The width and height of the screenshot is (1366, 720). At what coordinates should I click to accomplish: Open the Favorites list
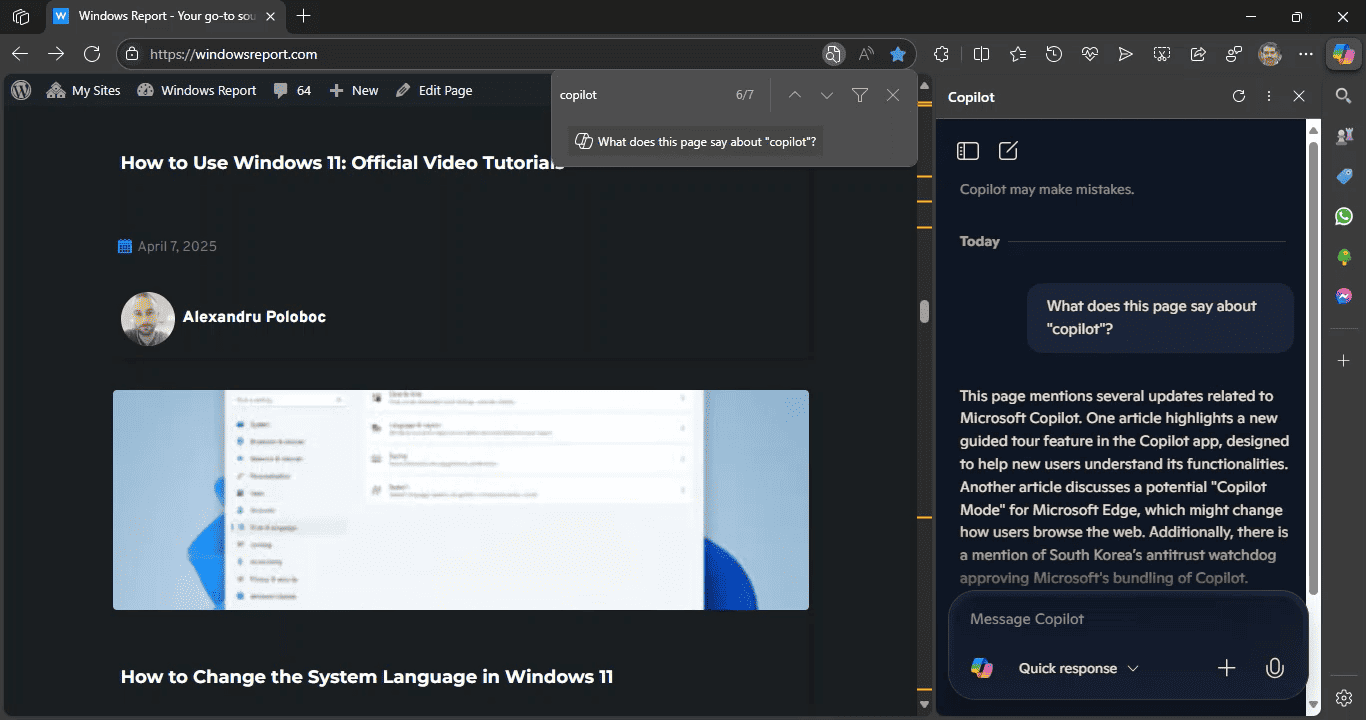click(x=1018, y=54)
